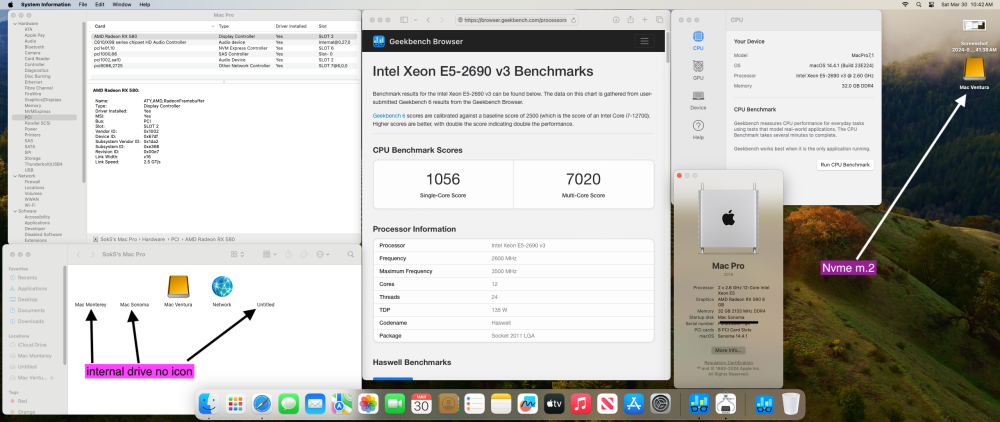Click the Safari share icon
Image resolution: width=1000 pixels, height=422 pixels.
(x=630, y=20)
